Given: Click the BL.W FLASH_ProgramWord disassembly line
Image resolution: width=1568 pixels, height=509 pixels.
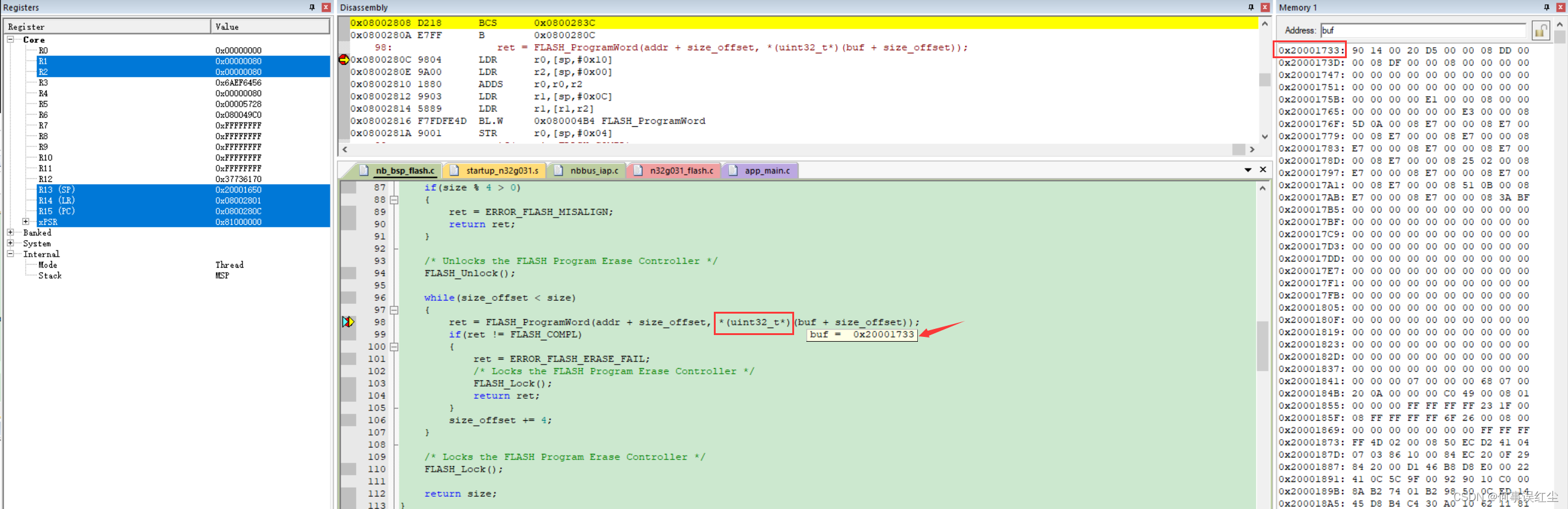Looking at the screenshot, I should point(803,121).
